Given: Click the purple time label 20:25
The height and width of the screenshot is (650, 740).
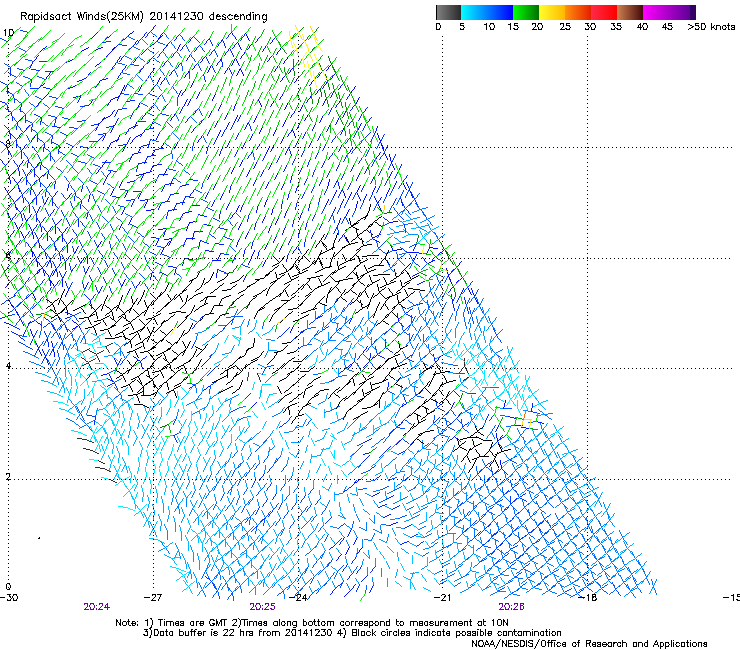Looking at the screenshot, I should 262,607.
